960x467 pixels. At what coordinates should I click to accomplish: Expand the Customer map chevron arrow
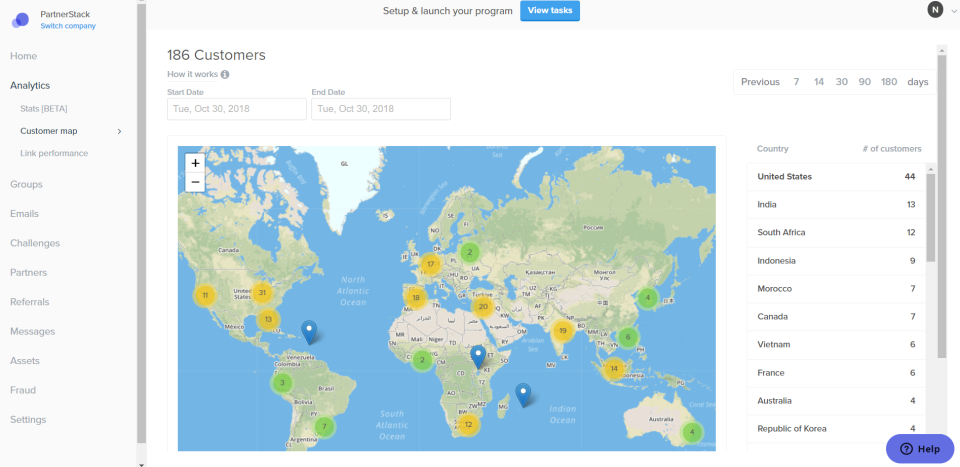120,131
